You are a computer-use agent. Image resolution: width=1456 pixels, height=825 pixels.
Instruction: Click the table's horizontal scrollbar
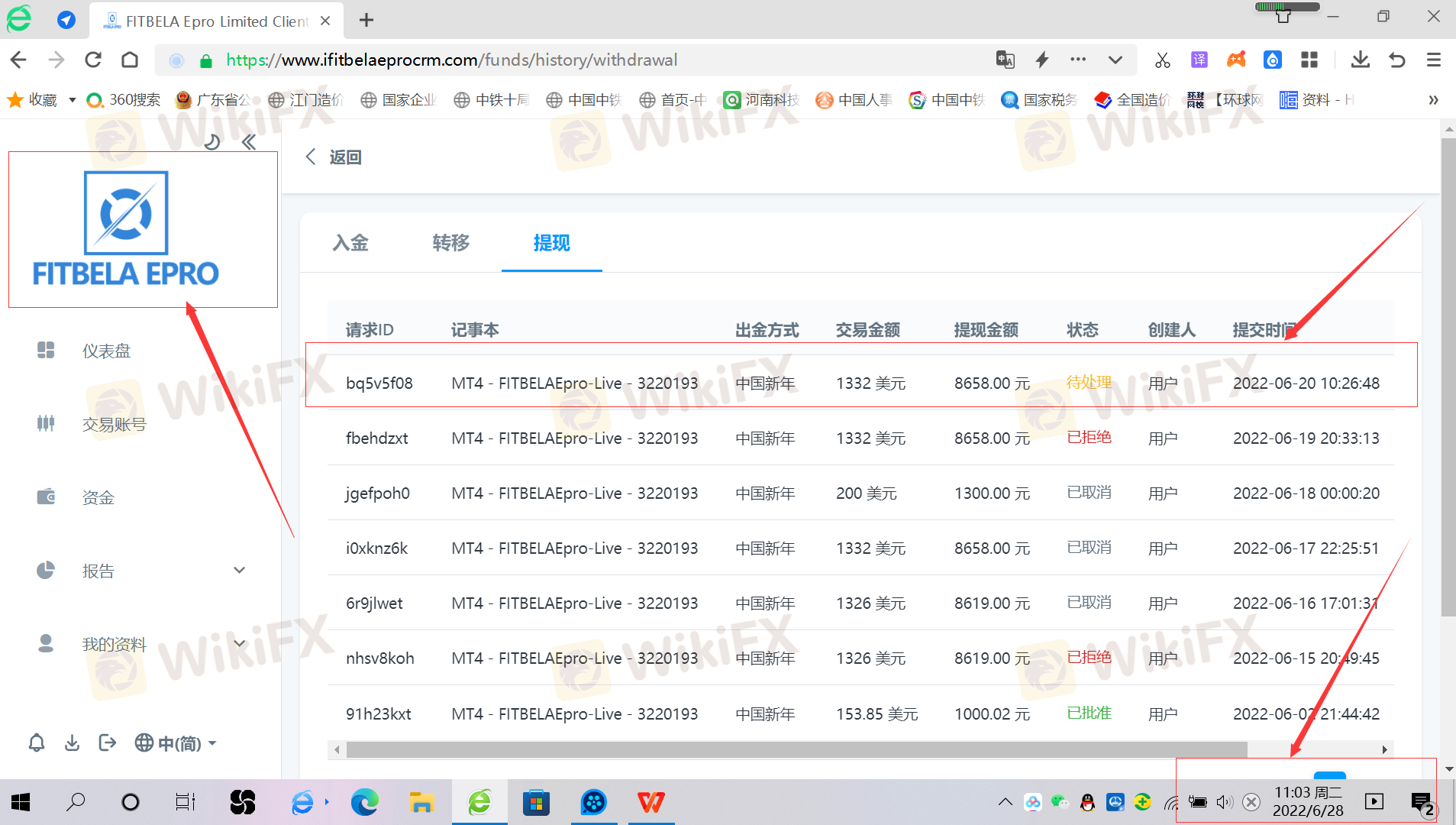click(796, 750)
